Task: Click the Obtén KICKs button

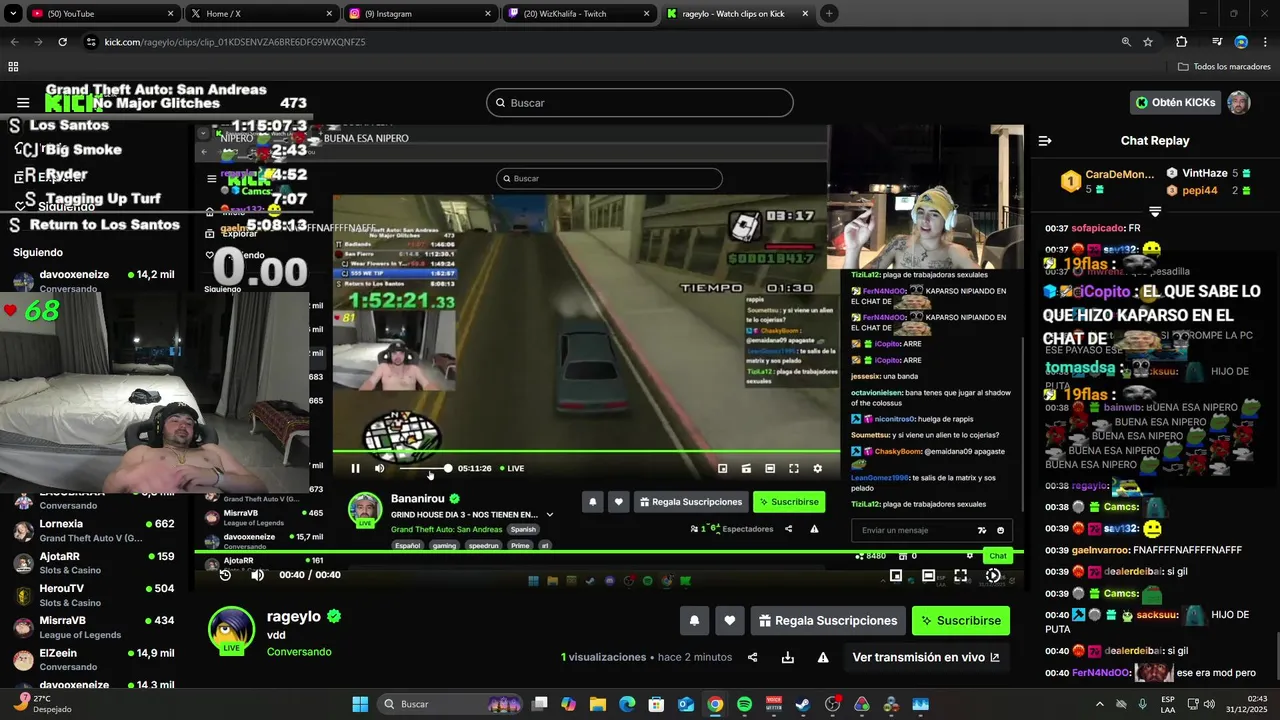Action: (1175, 102)
